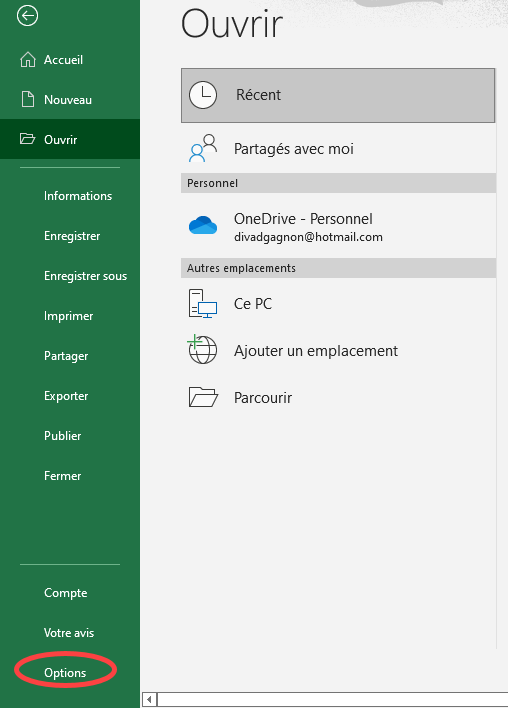Image resolution: width=508 pixels, height=708 pixels.
Task: Select the Récent clock icon
Action: click(203, 95)
